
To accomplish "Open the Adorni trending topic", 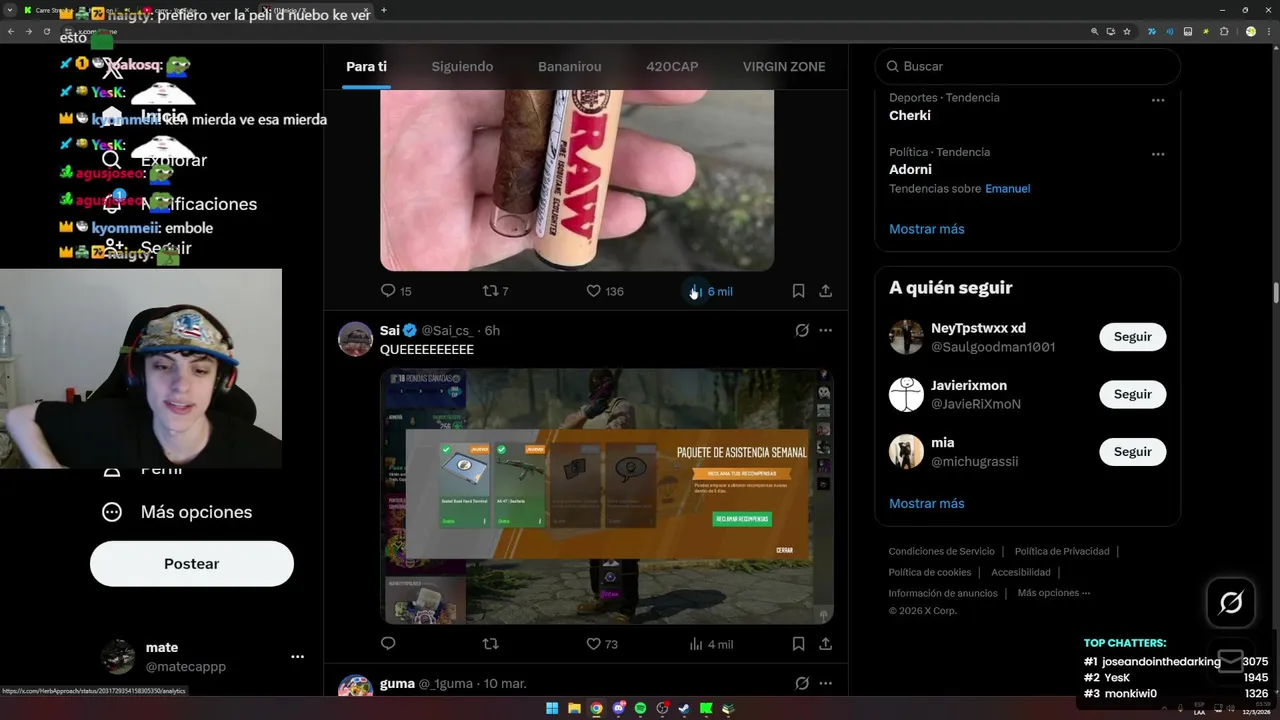I will (x=910, y=169).
